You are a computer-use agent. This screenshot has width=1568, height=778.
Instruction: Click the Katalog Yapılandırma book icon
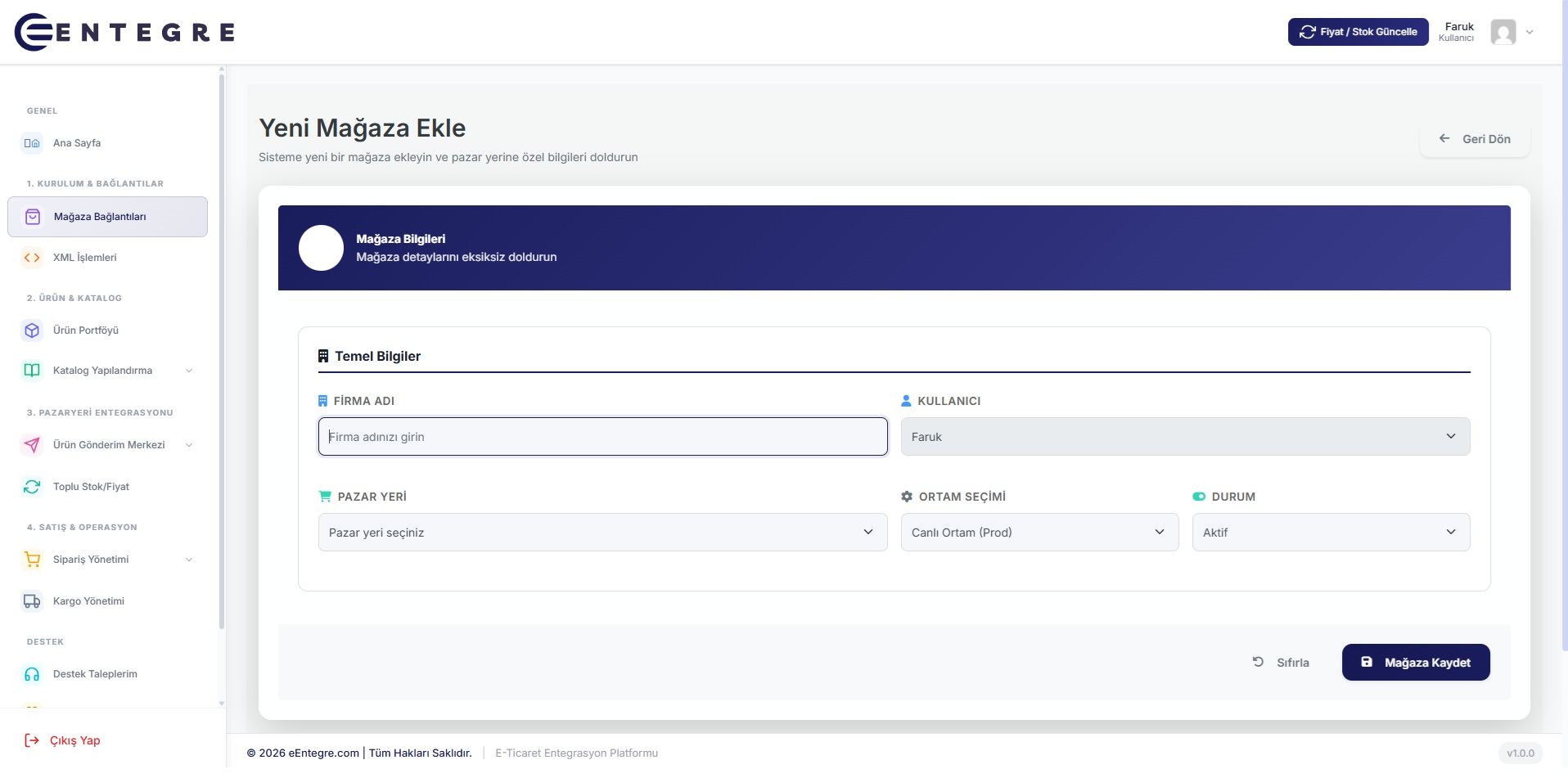(32, 371)
